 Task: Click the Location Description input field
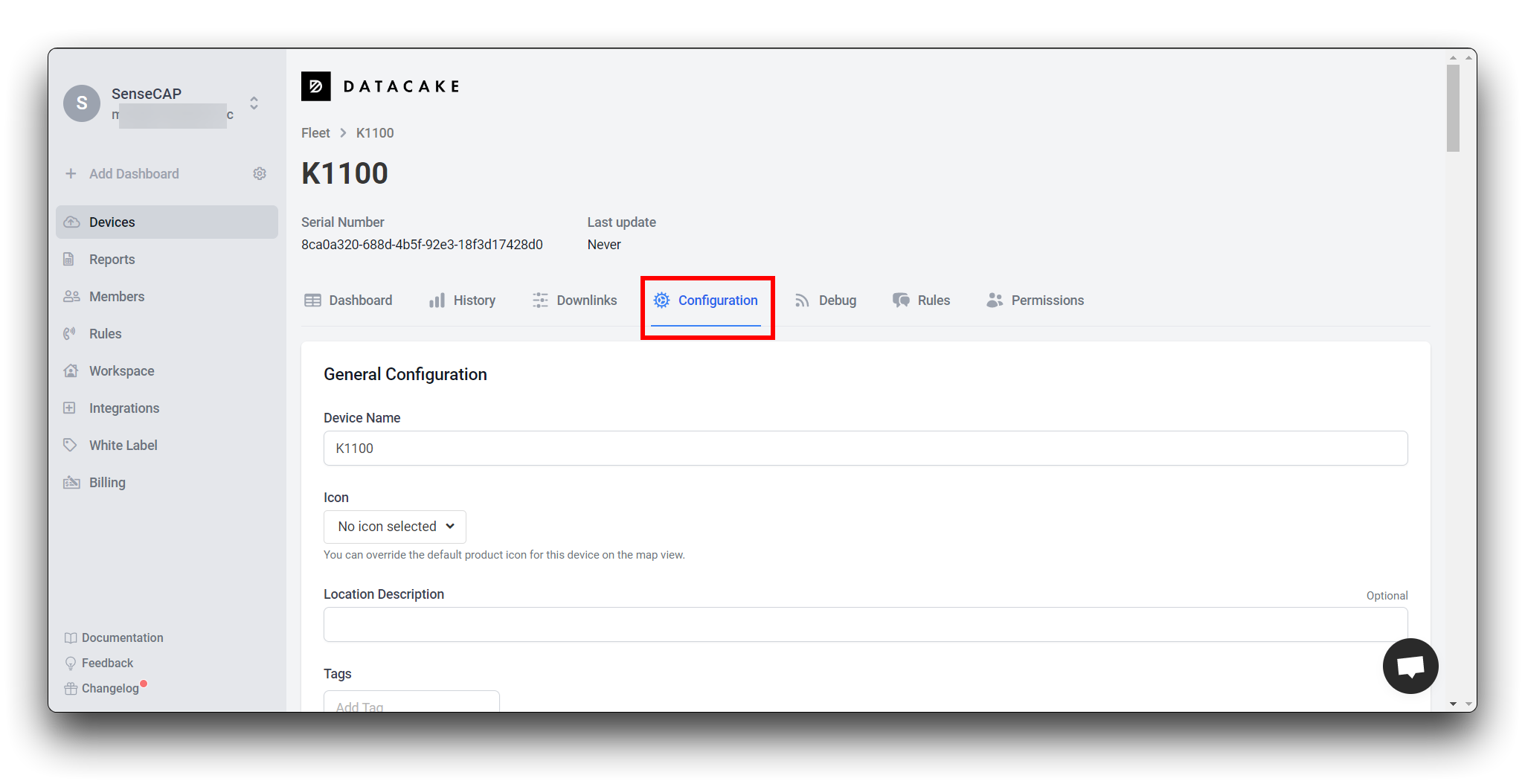tap(866, 625)
